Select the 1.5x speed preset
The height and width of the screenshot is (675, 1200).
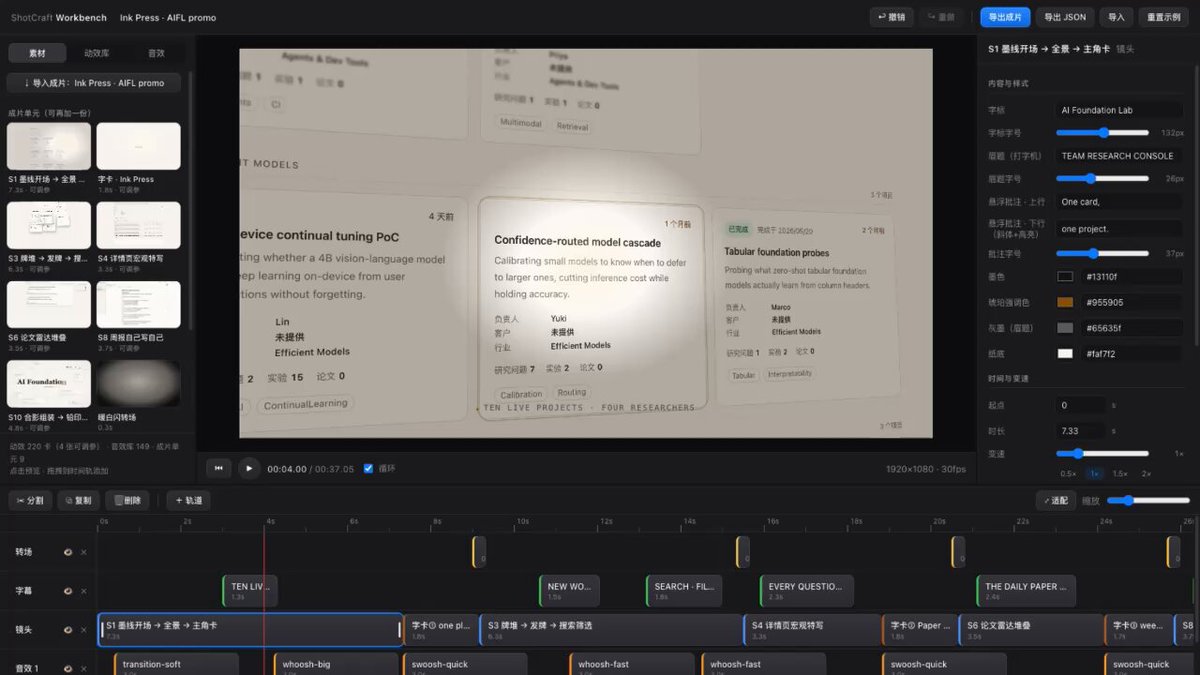(x=1120, y=474)
